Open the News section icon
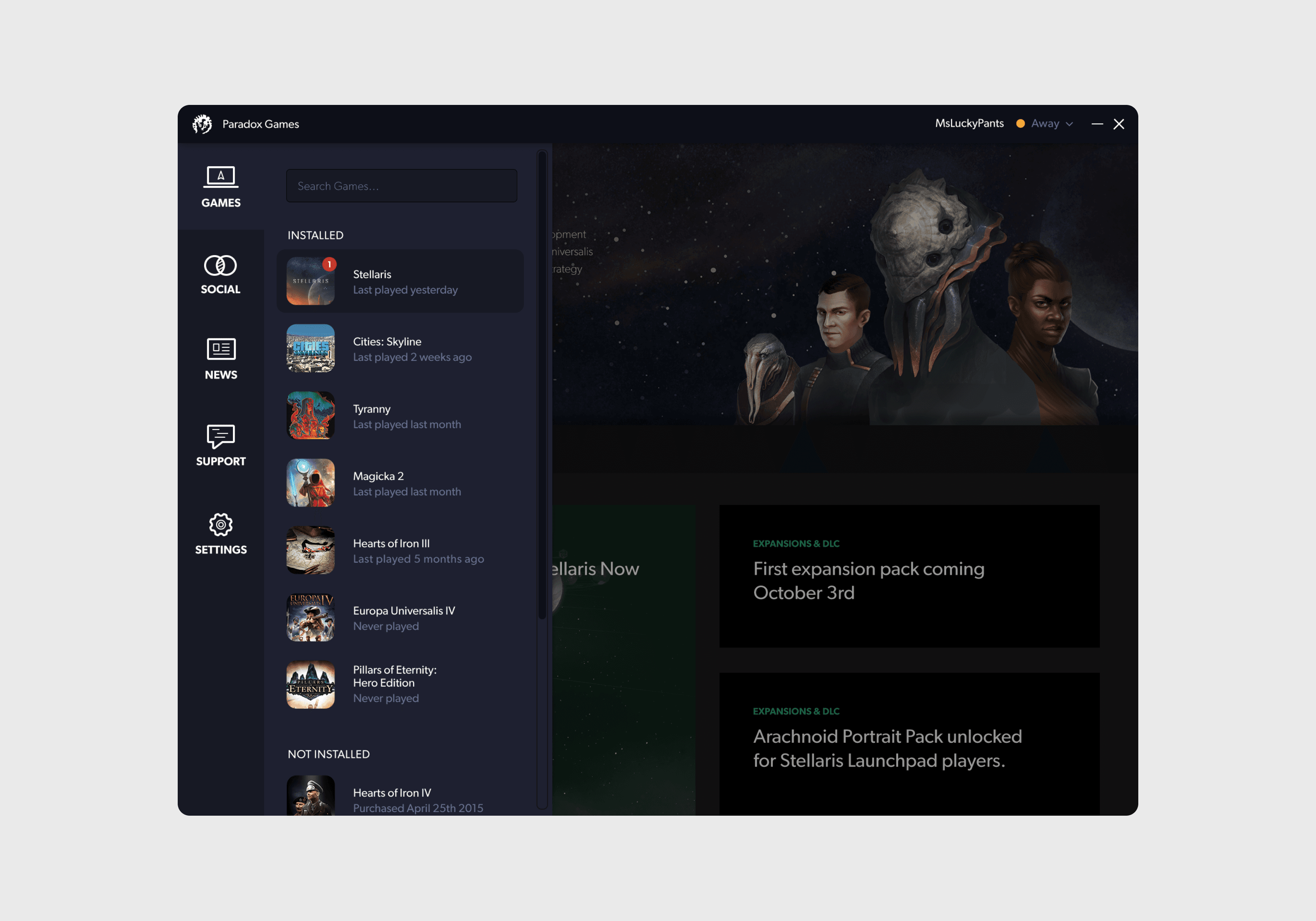Screen dimensions: 1316x921 pyautogui.click(x=221, y=349)
